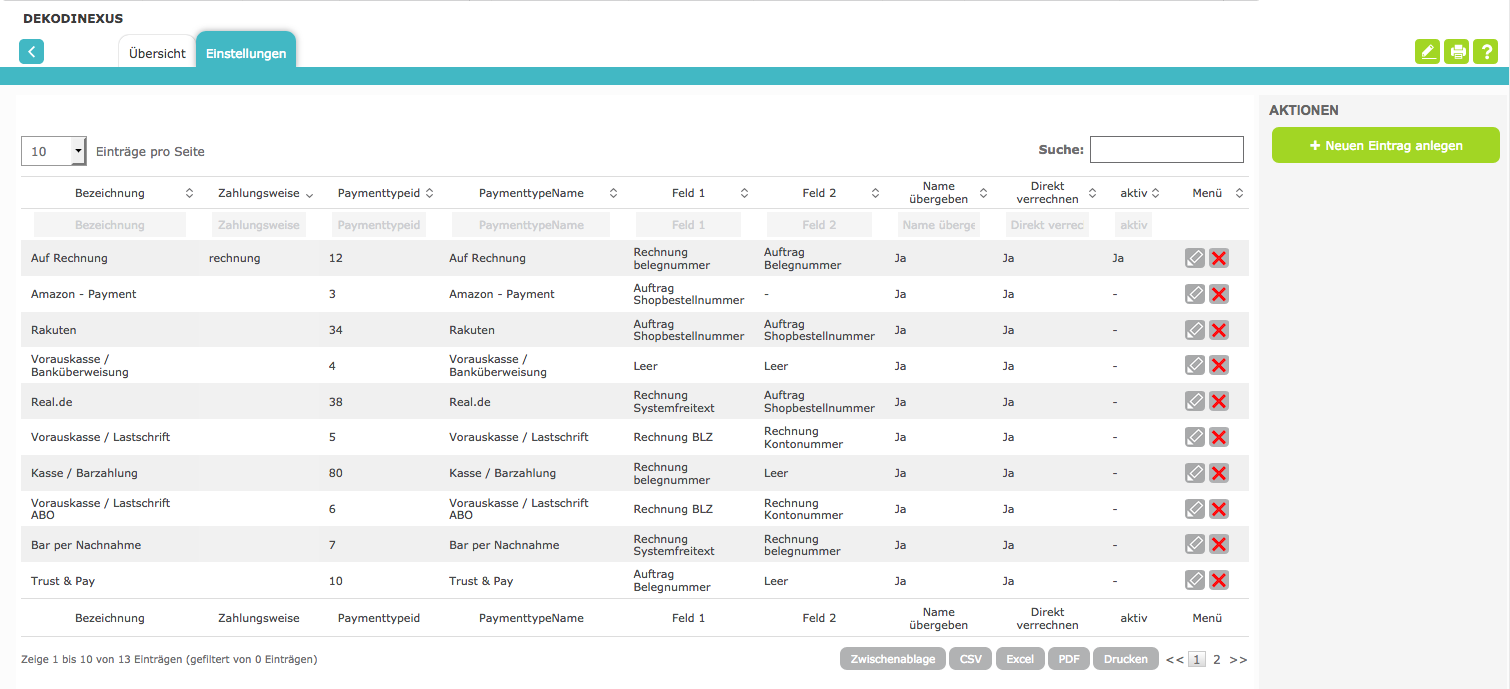The width and height of the screenshot is (1510, 689).
Task: Click the Suche search input field
Action: (x=1166, y=150)
